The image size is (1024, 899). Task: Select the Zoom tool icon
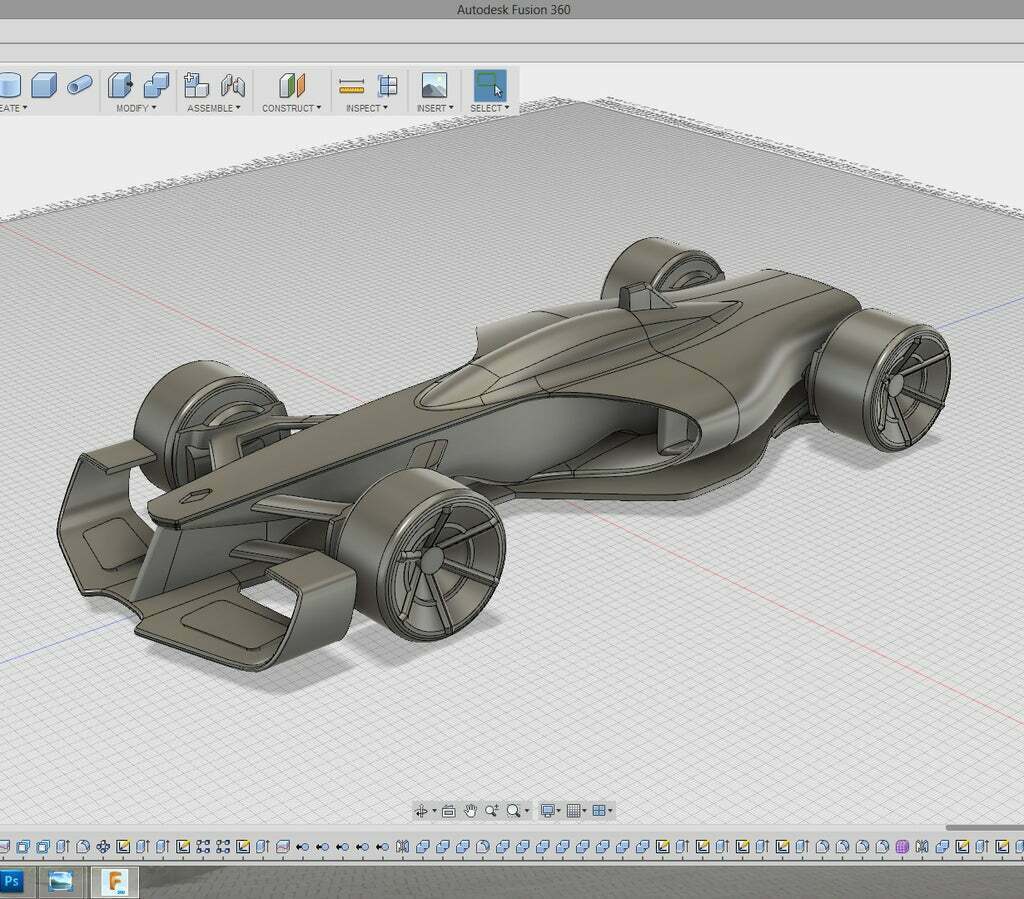(490, 810)
